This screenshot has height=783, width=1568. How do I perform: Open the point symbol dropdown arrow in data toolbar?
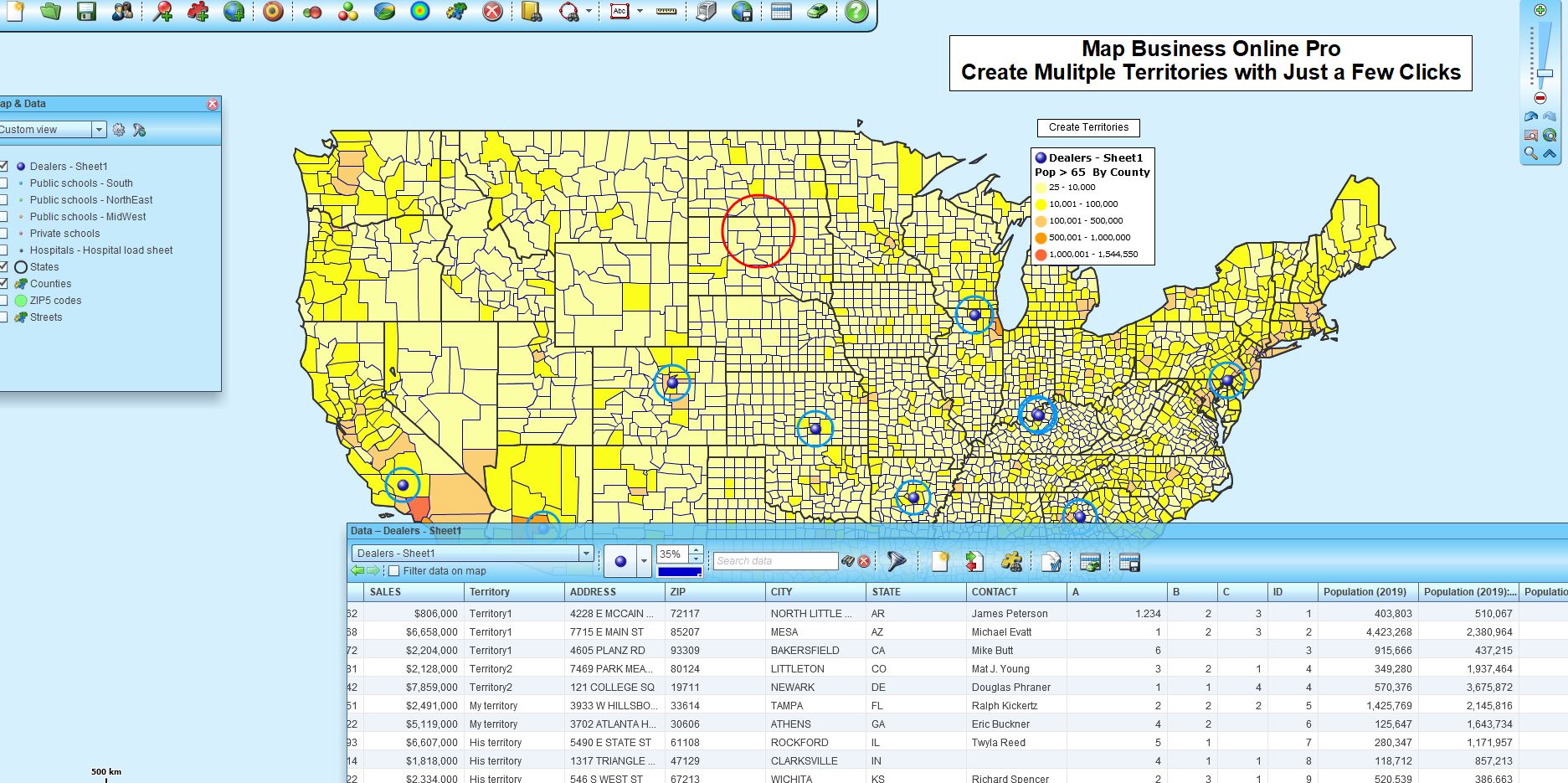tap(644, 562)
